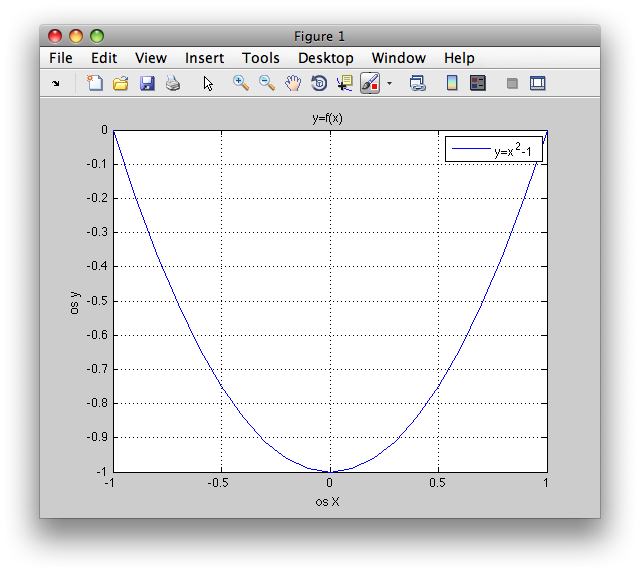Select the Edit Plot arrow tool
The height and width of the screenshot is (573, 640).
pyautogui.click(x=208, y=83)
